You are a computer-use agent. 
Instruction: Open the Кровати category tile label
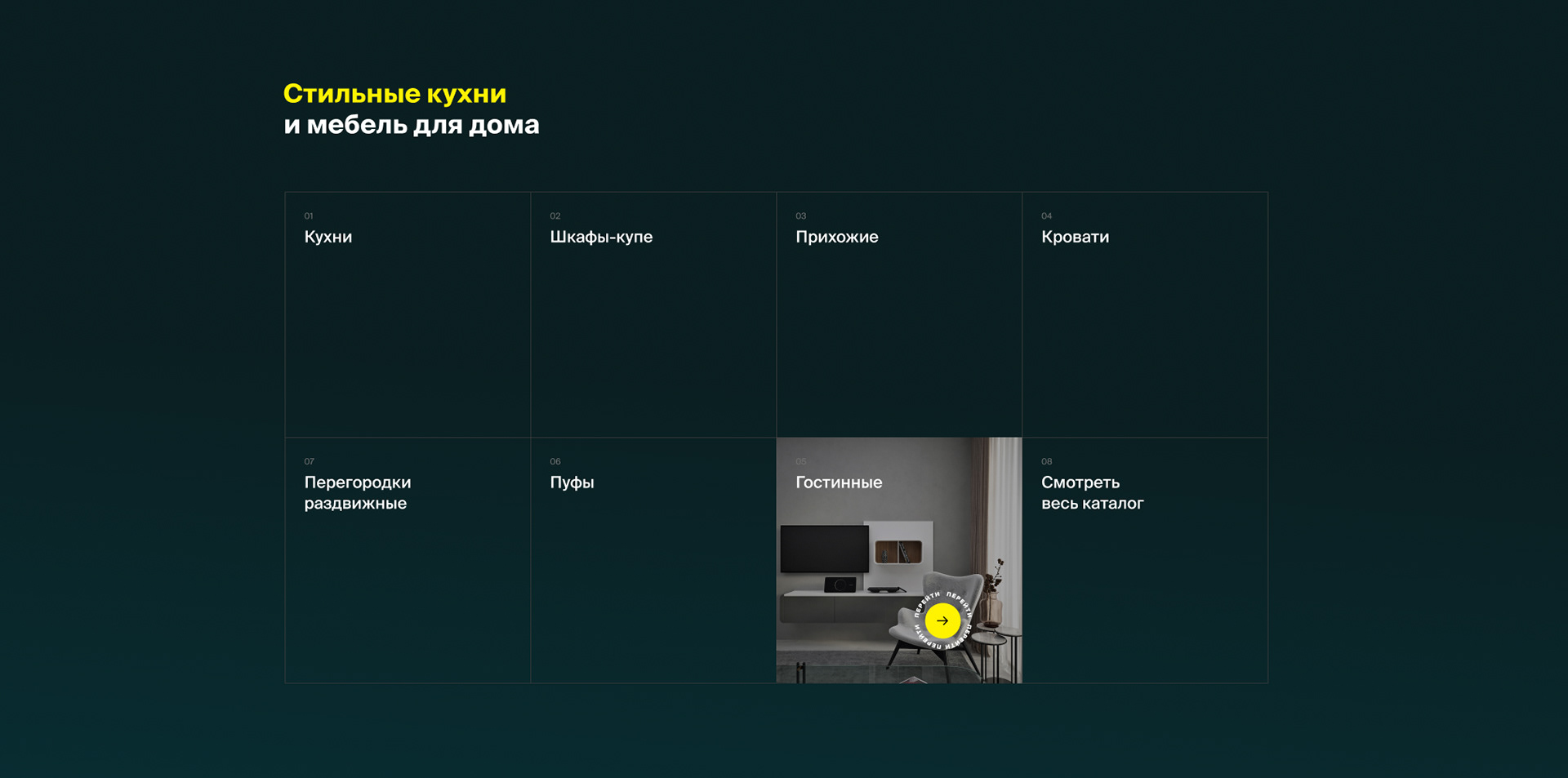(1075, 237)
